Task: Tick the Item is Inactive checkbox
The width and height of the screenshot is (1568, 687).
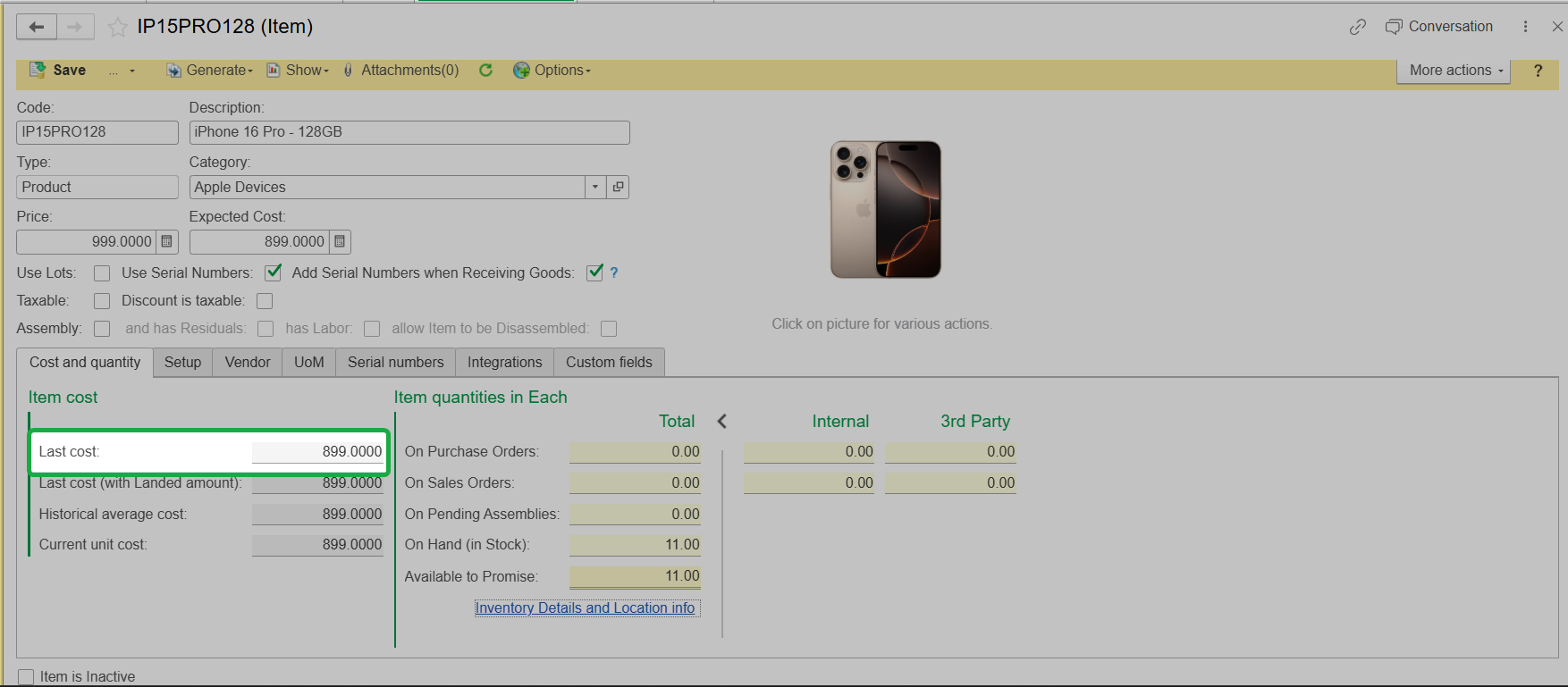Action: pyautogui.click(x=26, y=677)
